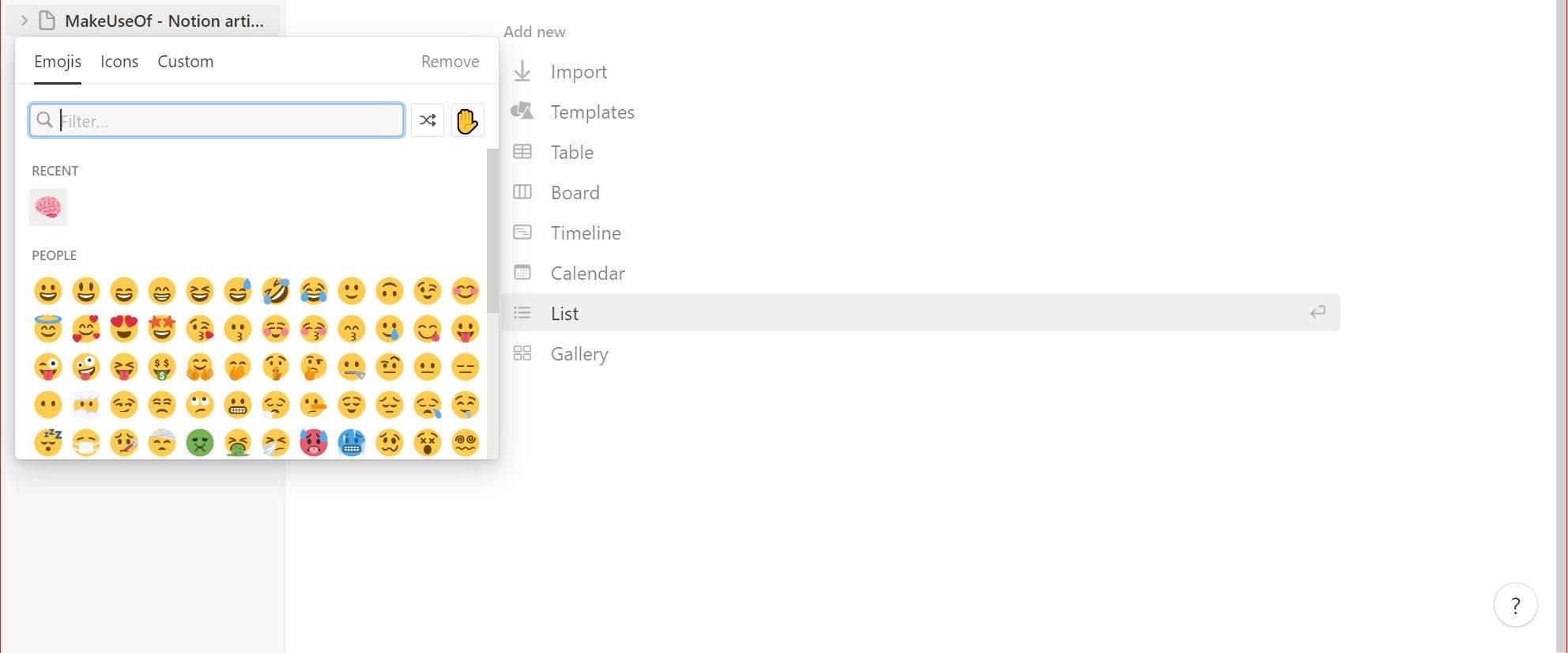Add a new Calendar view
Screen dimensions: 1568x653
[x=587, y=274]
